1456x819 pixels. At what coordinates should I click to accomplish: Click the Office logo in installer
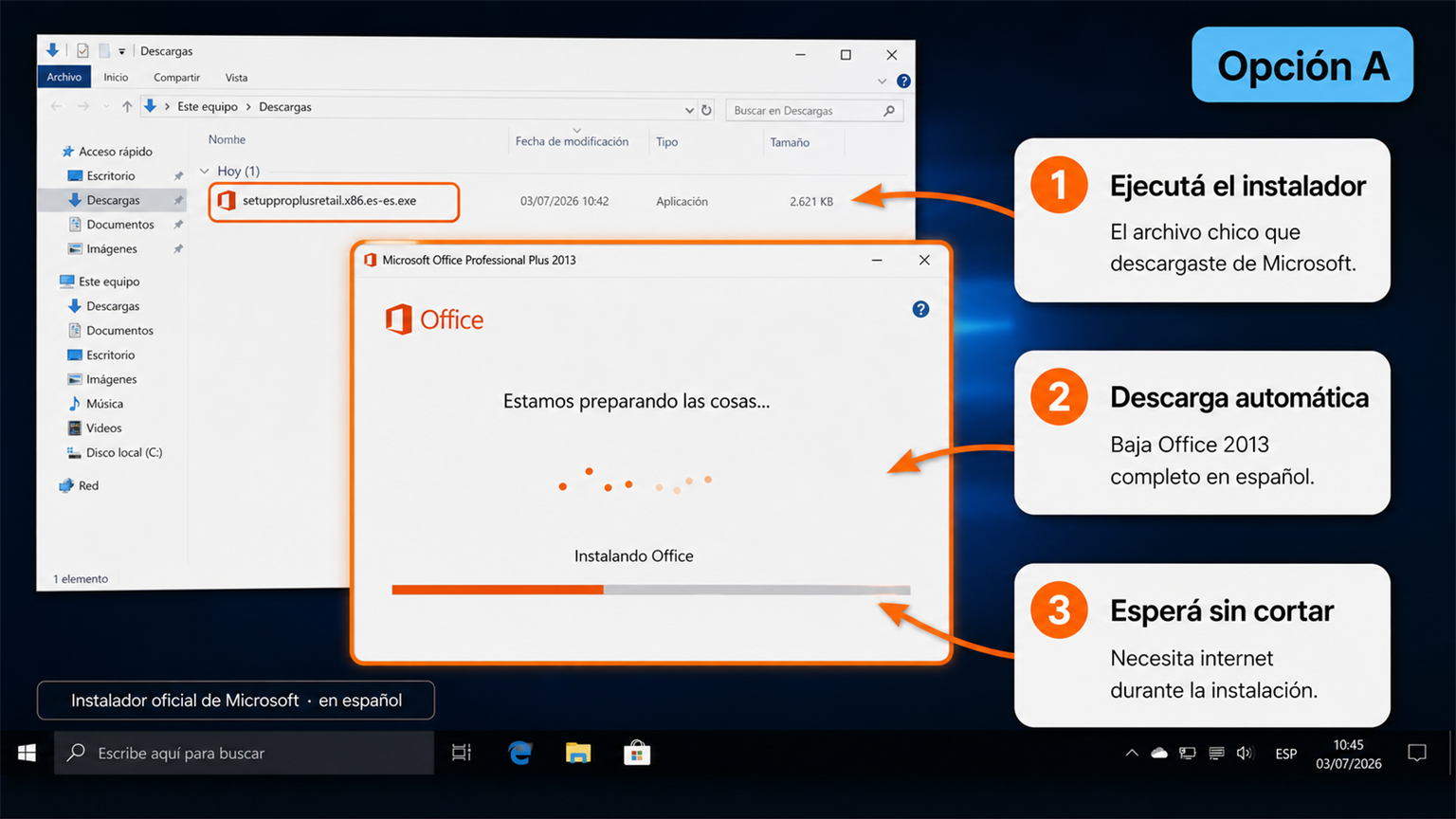(434, 320)
